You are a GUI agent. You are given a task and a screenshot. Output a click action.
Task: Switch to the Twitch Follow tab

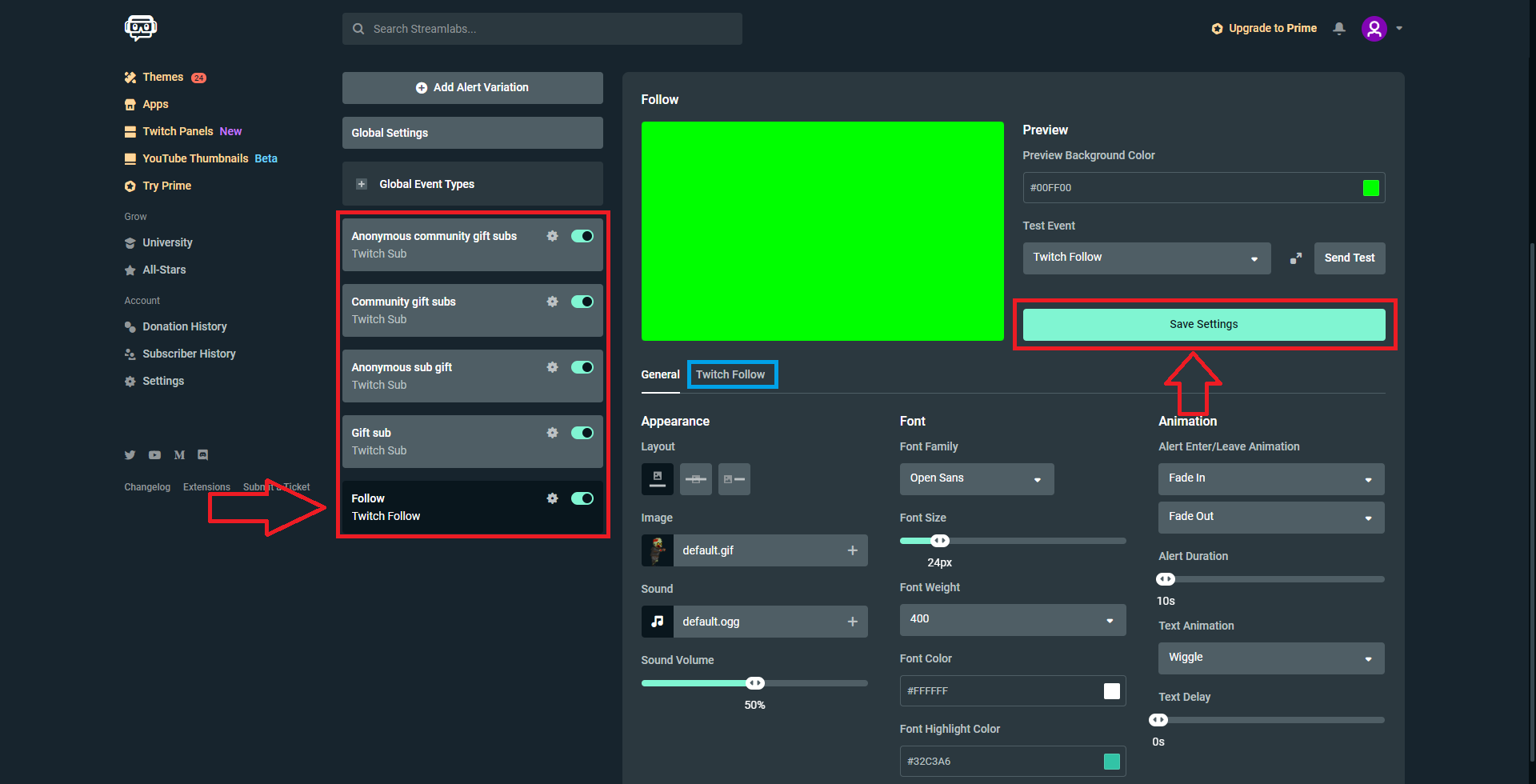730,374
